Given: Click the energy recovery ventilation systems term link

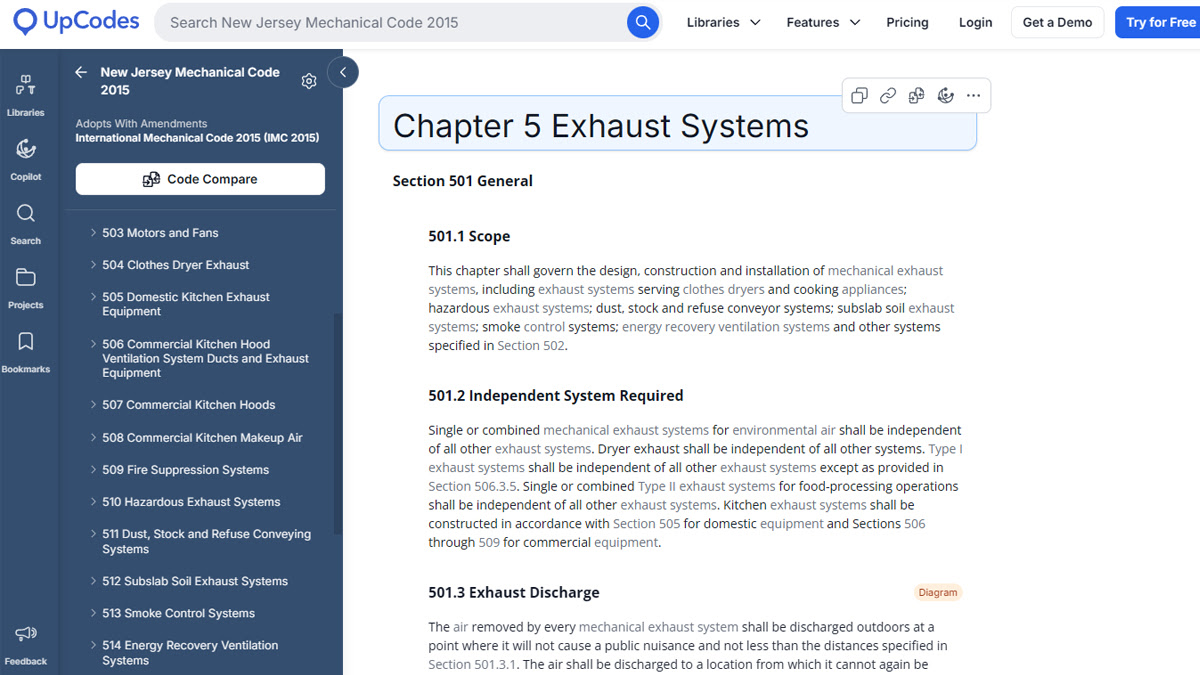Looking at the screenshot, I should coord(726,327).
